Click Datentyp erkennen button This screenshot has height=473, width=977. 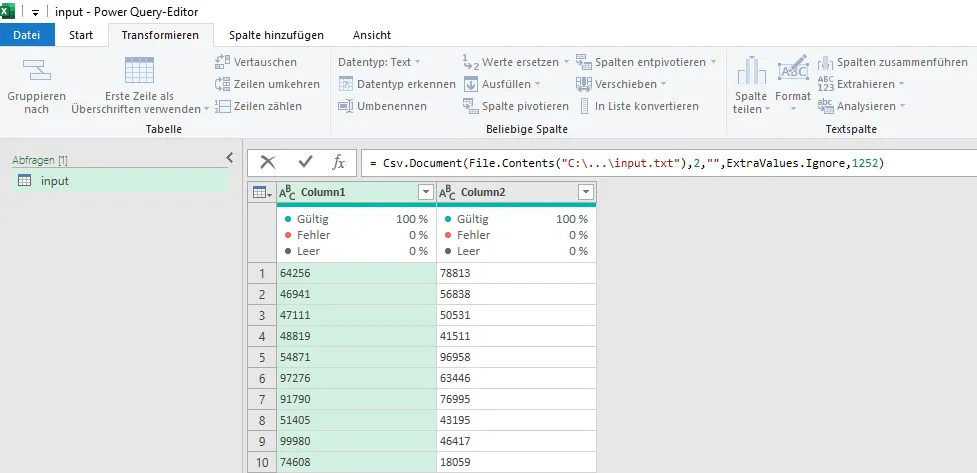pos(397,84)
